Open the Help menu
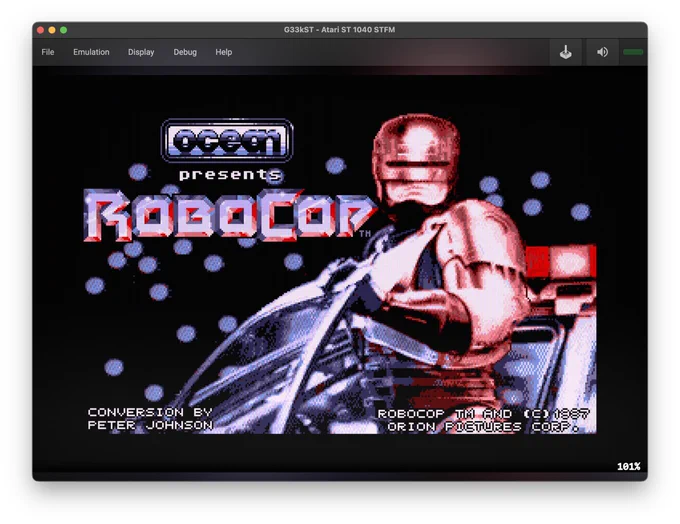680x524 pixels. click(x=224, y=52)
